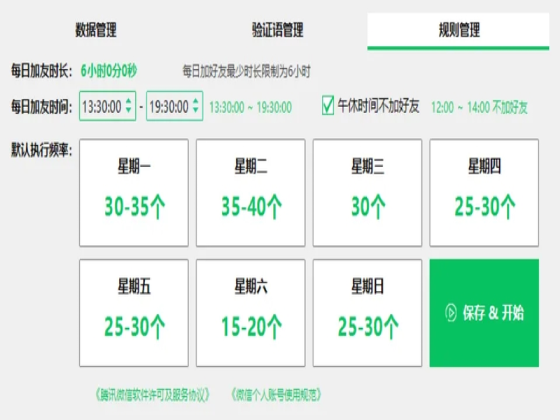560x420 pixels.
Task: Select the 星期二 35-40个 frequency card
Action: point(251,193)
